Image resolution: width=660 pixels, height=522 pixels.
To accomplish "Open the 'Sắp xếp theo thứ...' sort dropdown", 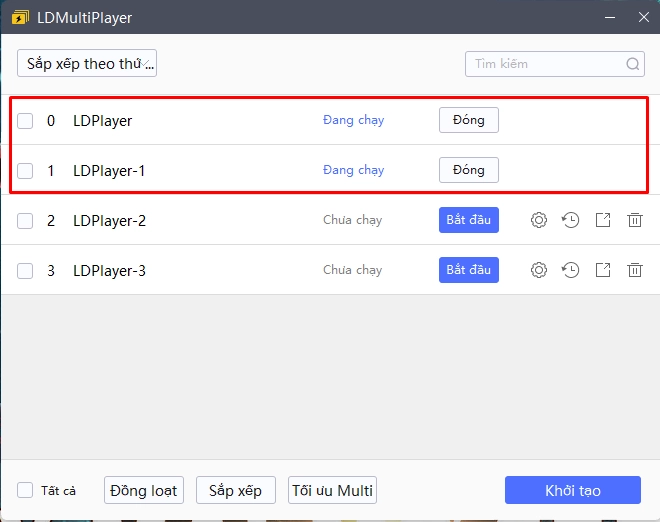I will pyautogui.click(x=87, y=64).
